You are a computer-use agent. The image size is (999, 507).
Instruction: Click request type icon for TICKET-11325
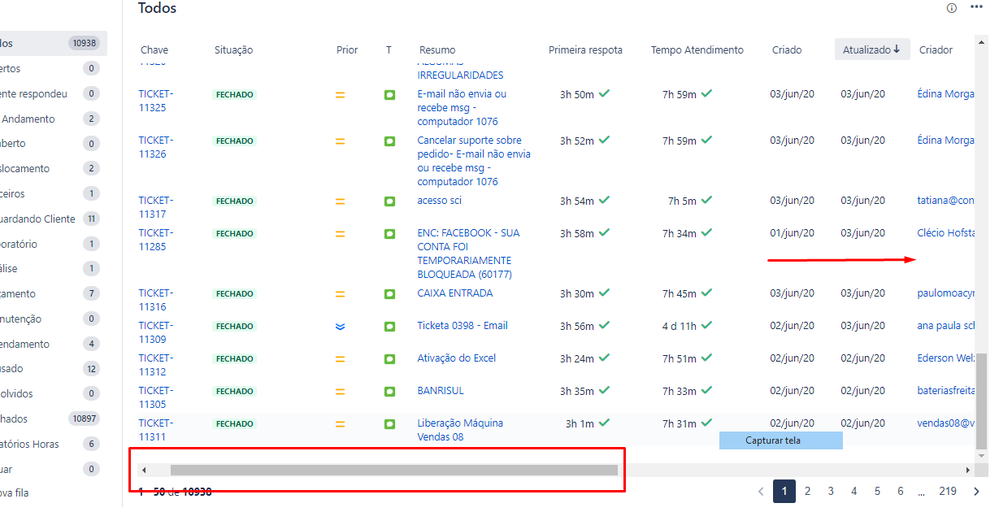click(x=389, y=95)
